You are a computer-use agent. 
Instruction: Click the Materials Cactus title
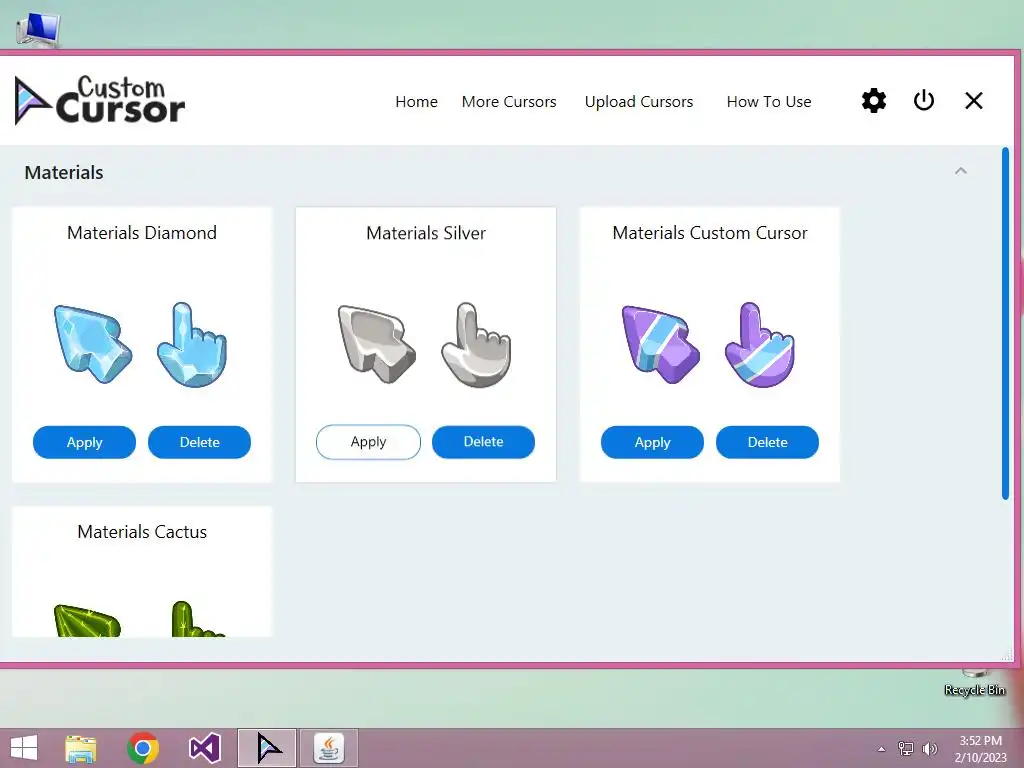pos(142,532)
